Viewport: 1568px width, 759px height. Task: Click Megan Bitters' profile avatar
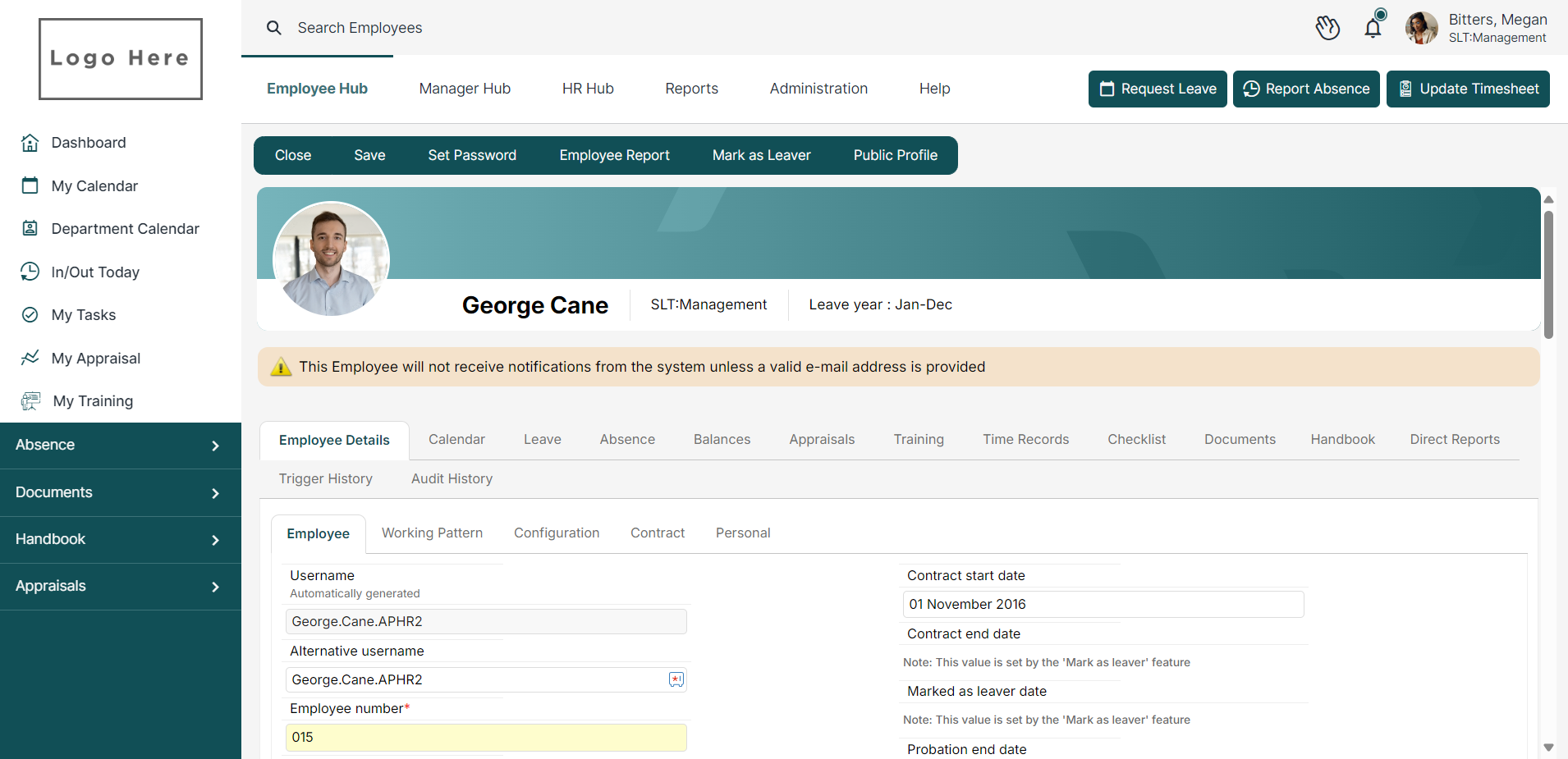pos(1421,28)
